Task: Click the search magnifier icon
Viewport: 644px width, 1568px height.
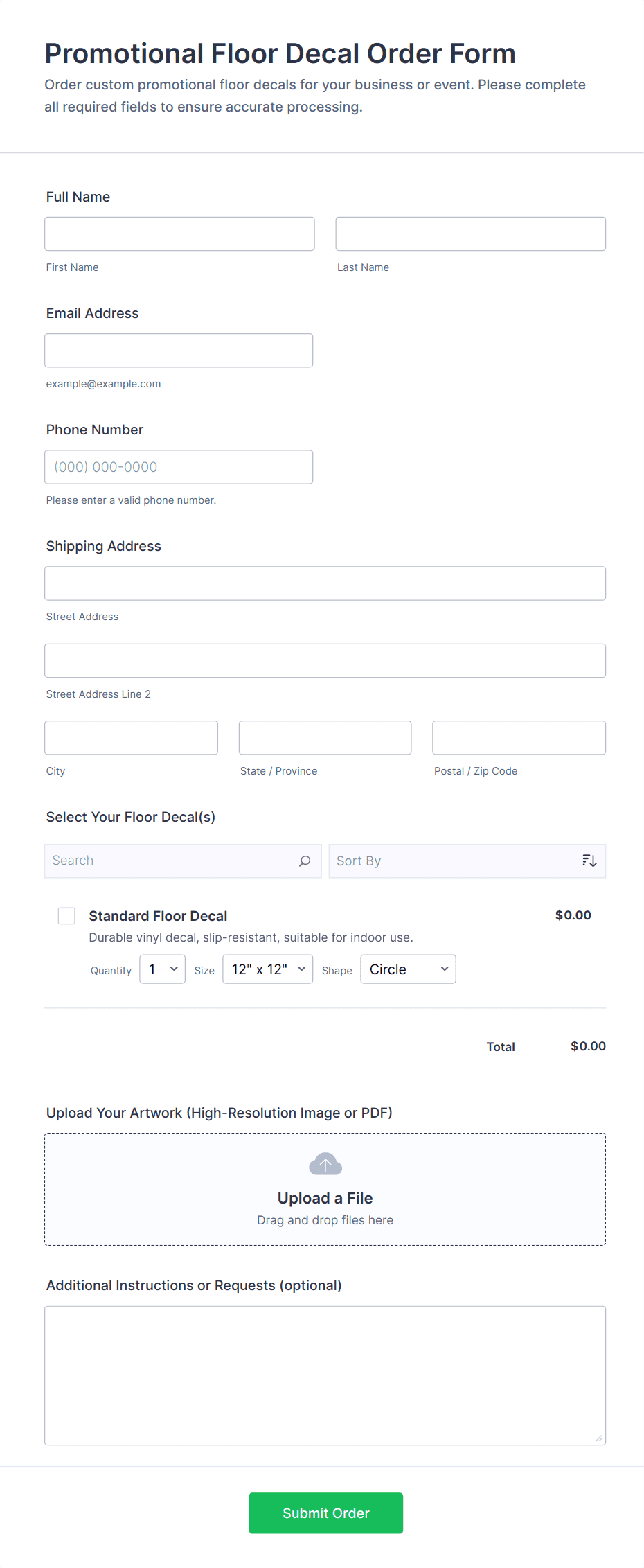Action: (x=305, y=861)
